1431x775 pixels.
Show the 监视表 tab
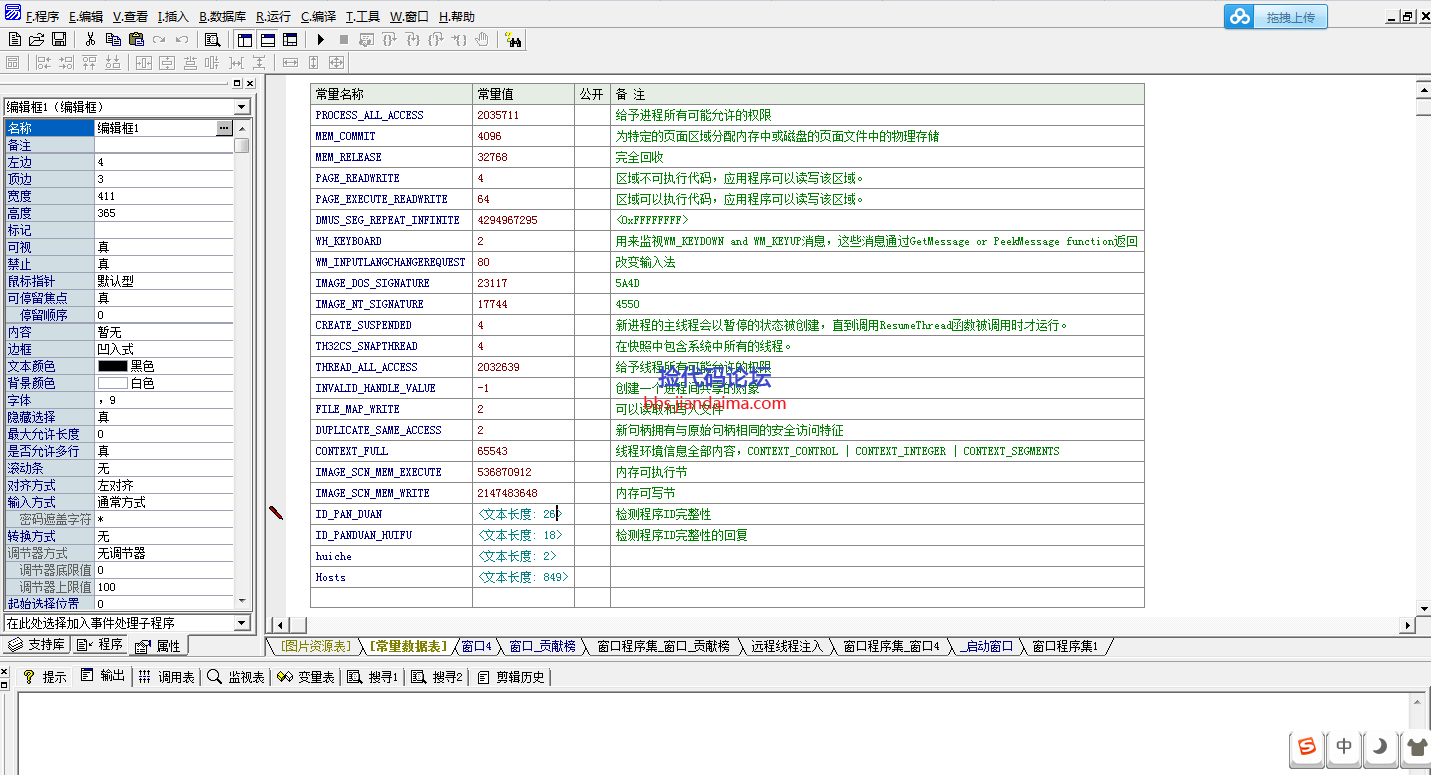tap(236, 677)
